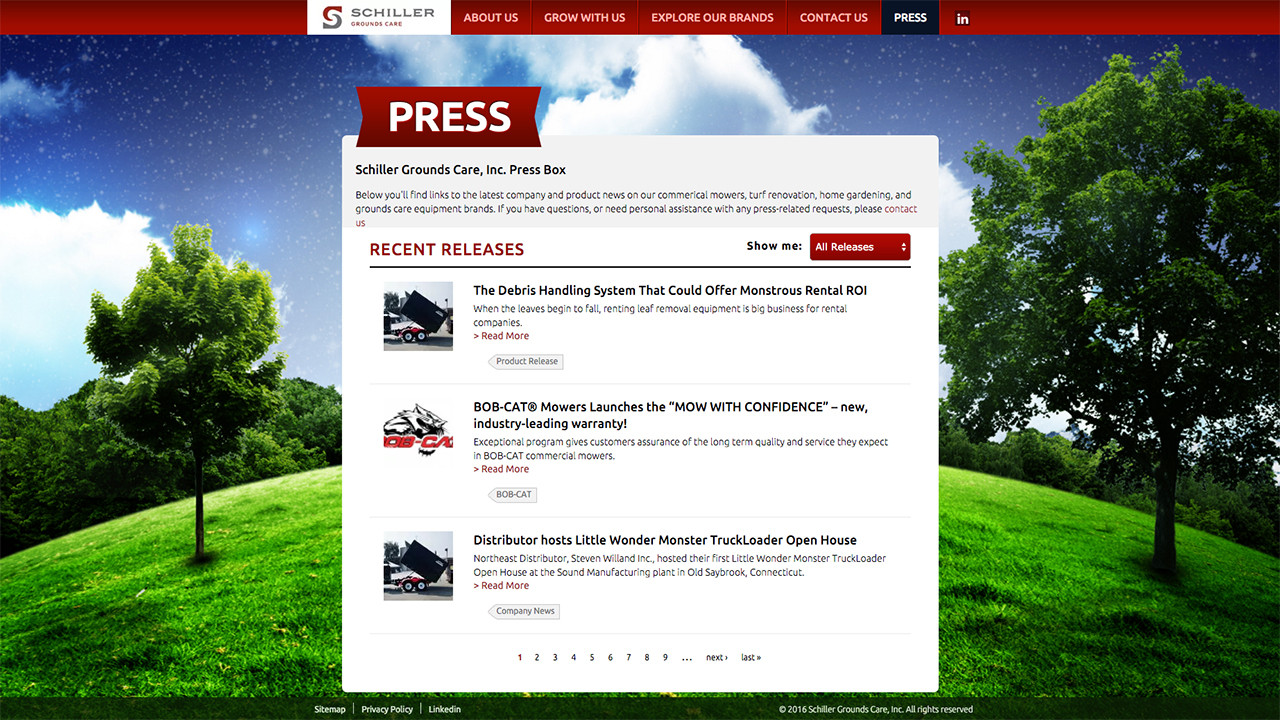Go to pagination page 8
1280x720 pixels.
tap(647, 658)
